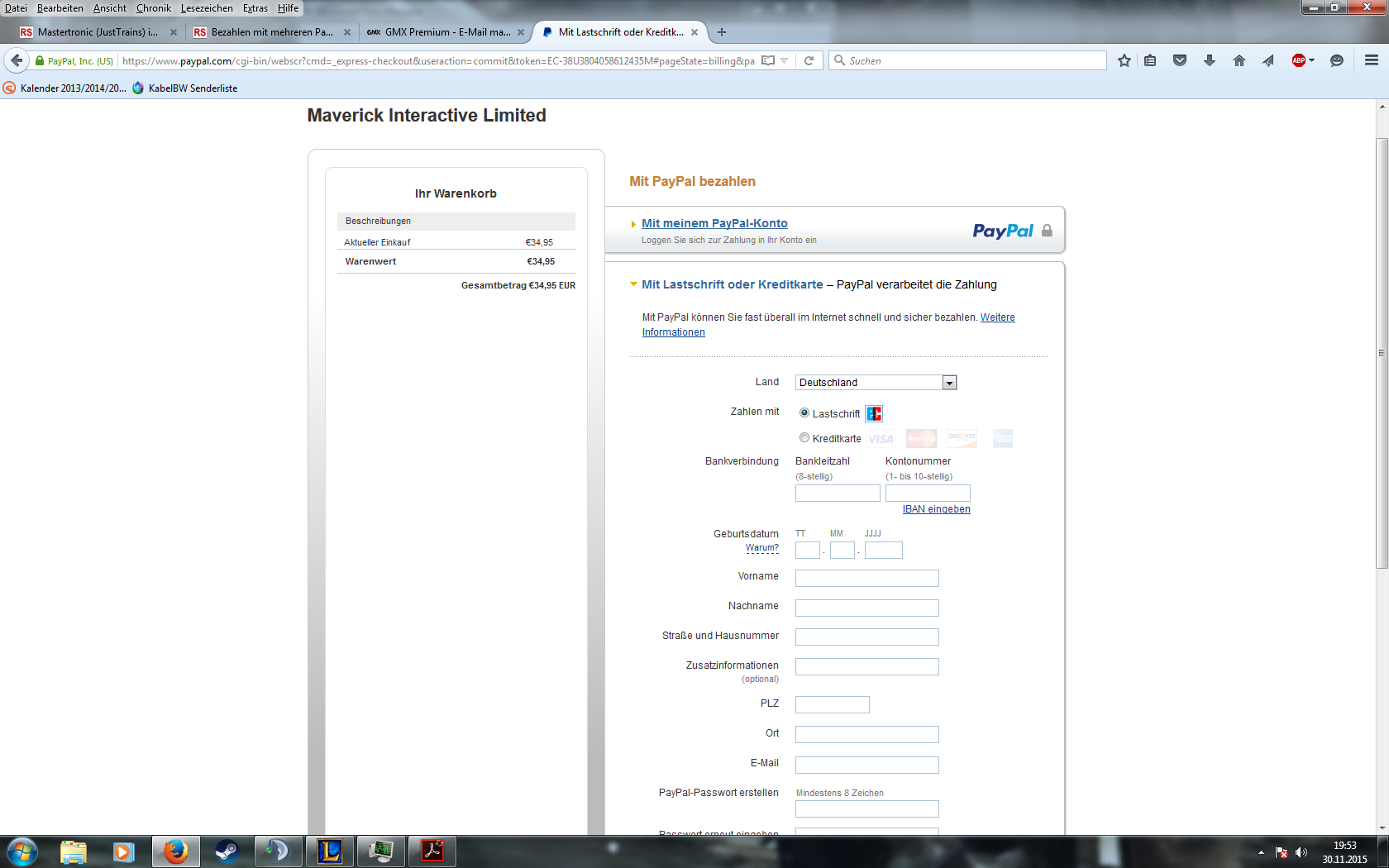Show hidden tray icons arrow
This screenshot has width=1389, height=868.
coord(1261,852)
